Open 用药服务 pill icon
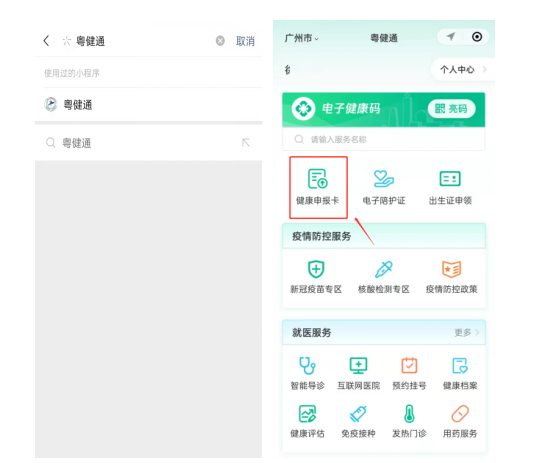The height and width of the screenshot is (463, 540). coord(460,421)
